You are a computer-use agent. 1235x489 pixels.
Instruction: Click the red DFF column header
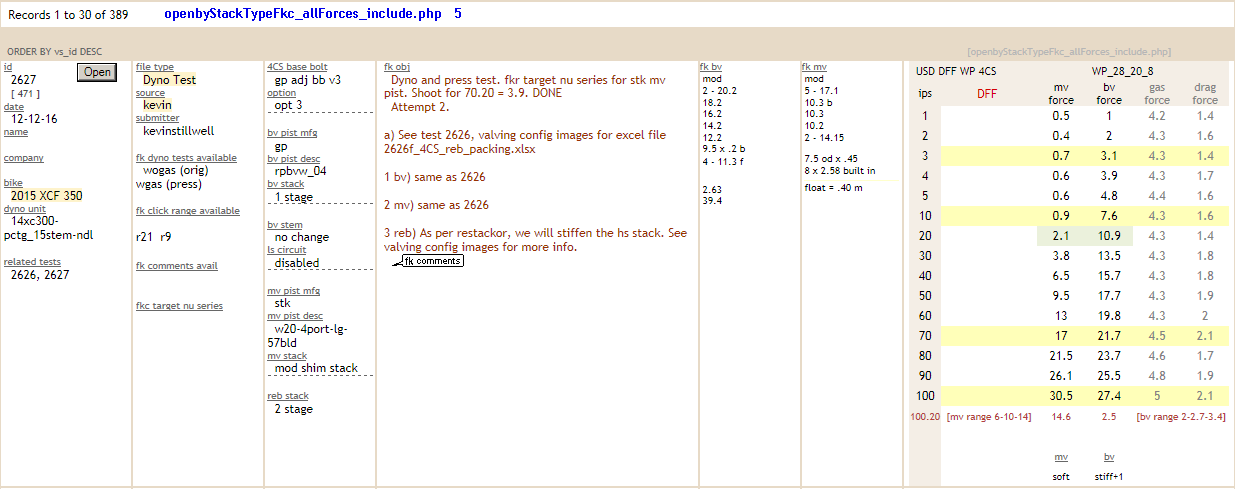986,94
